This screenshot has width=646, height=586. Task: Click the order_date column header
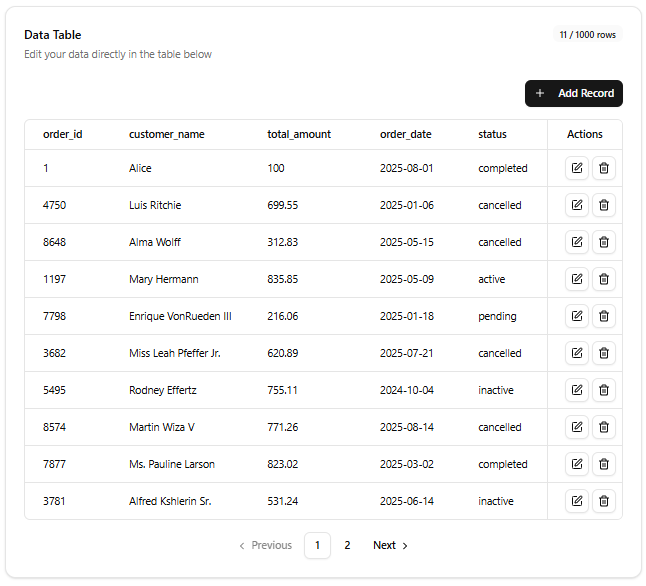coord(405,134)
